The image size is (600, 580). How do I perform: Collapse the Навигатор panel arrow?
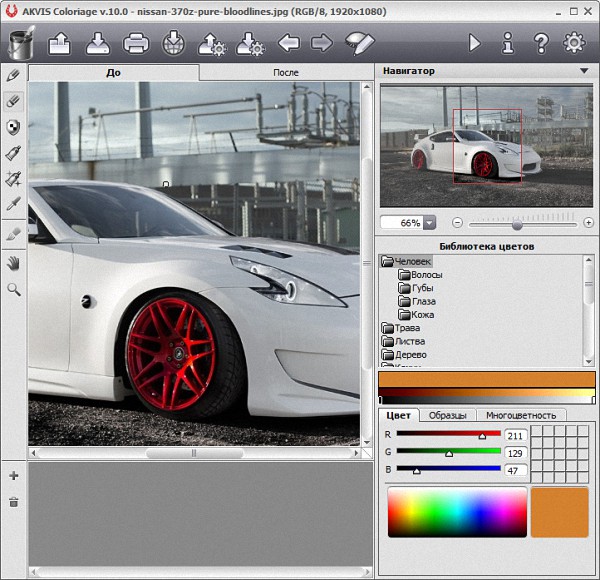583,71
